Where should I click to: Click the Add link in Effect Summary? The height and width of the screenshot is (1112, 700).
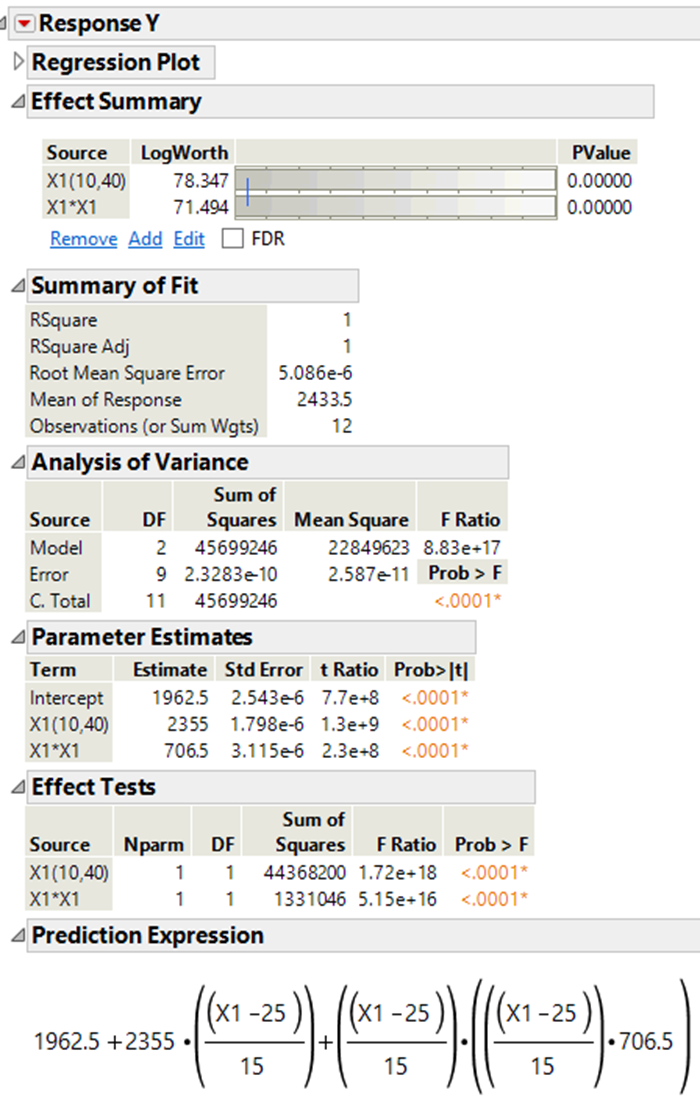[145, 239]
